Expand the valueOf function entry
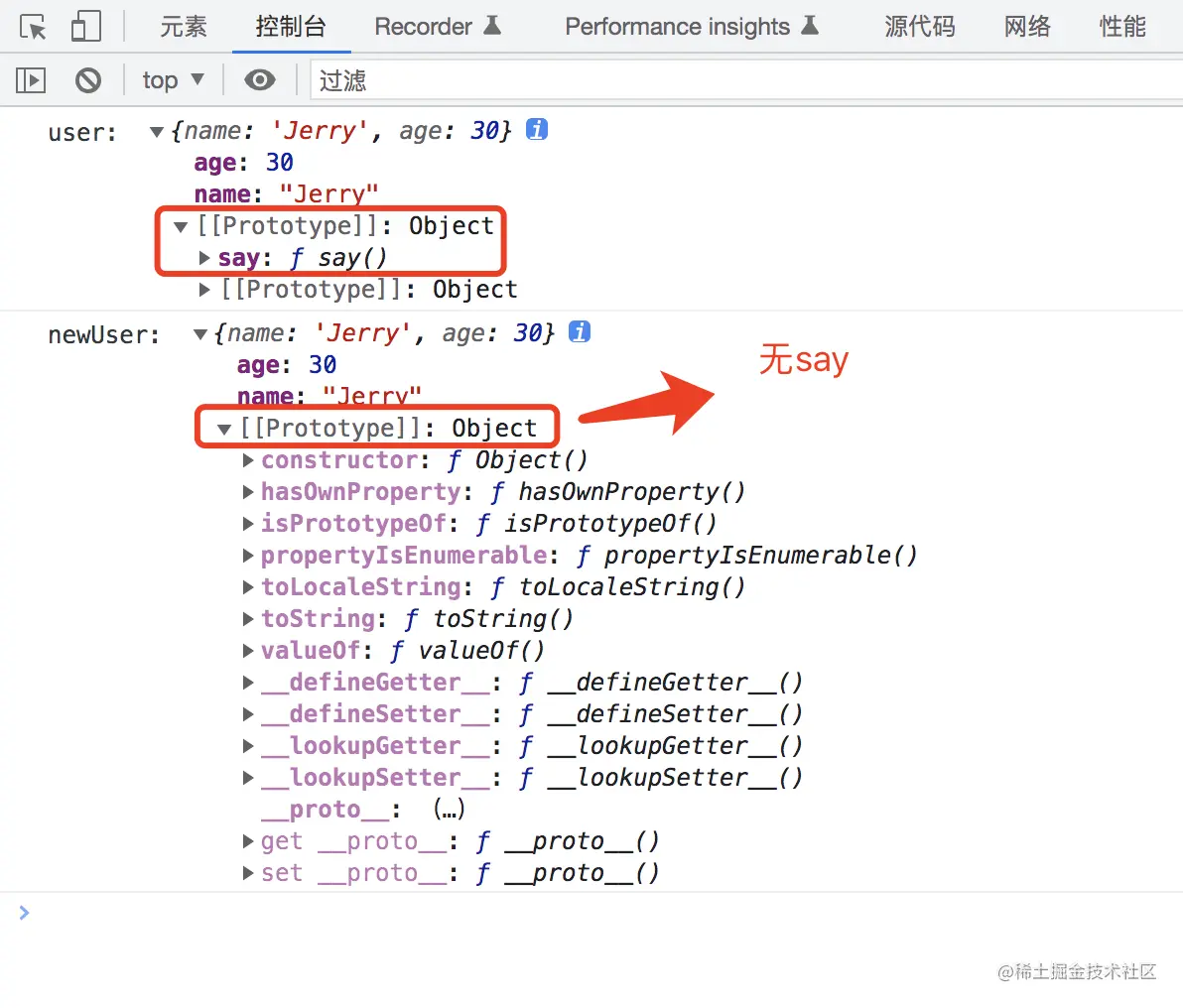Image resolution: width=1183 pixels, height=1008 pixels. click(248, 651)
